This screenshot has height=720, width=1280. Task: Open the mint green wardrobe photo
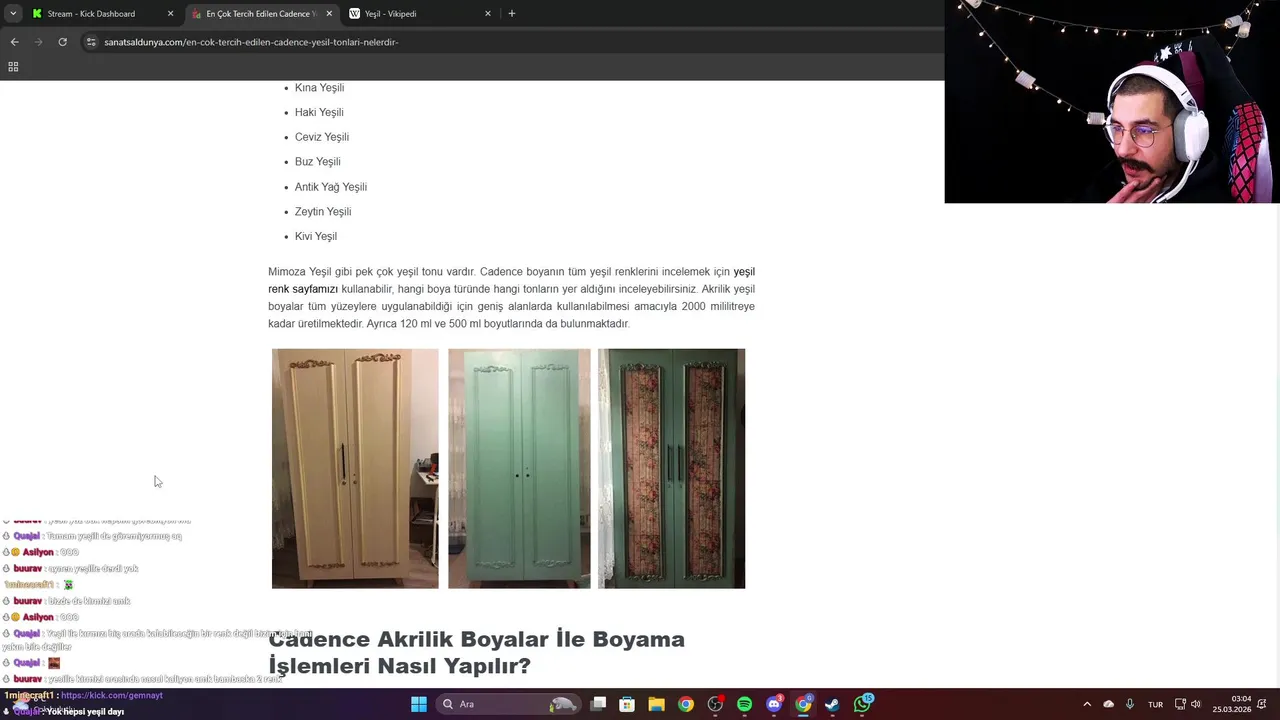click(x=519, y=468)
